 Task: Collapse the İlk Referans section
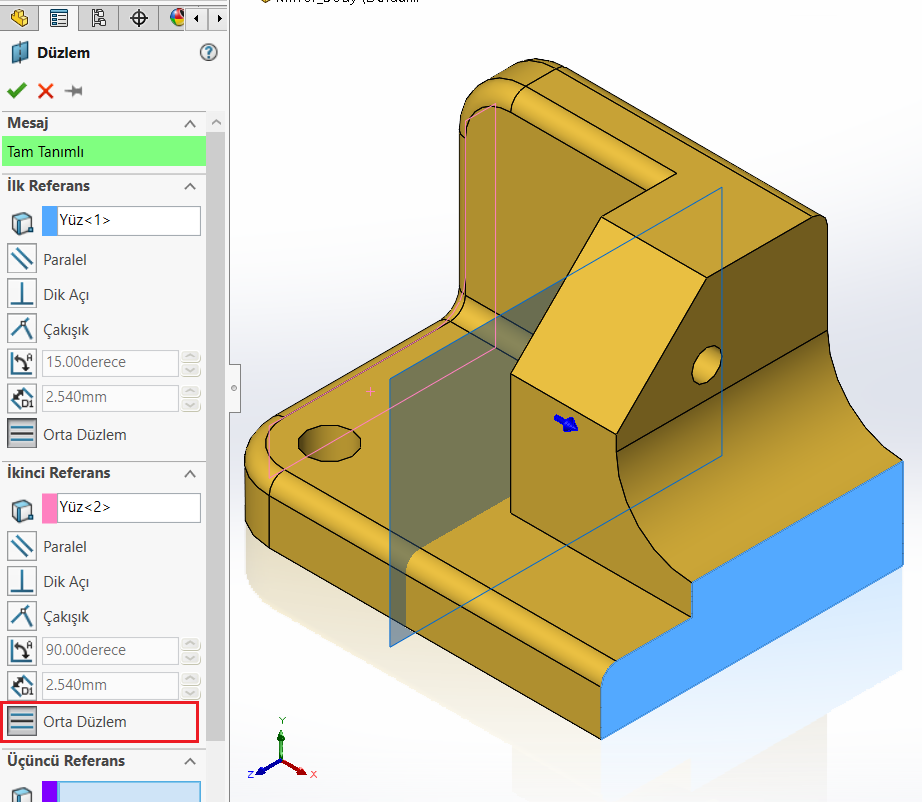pyautogui.click(x=190, y=186)
